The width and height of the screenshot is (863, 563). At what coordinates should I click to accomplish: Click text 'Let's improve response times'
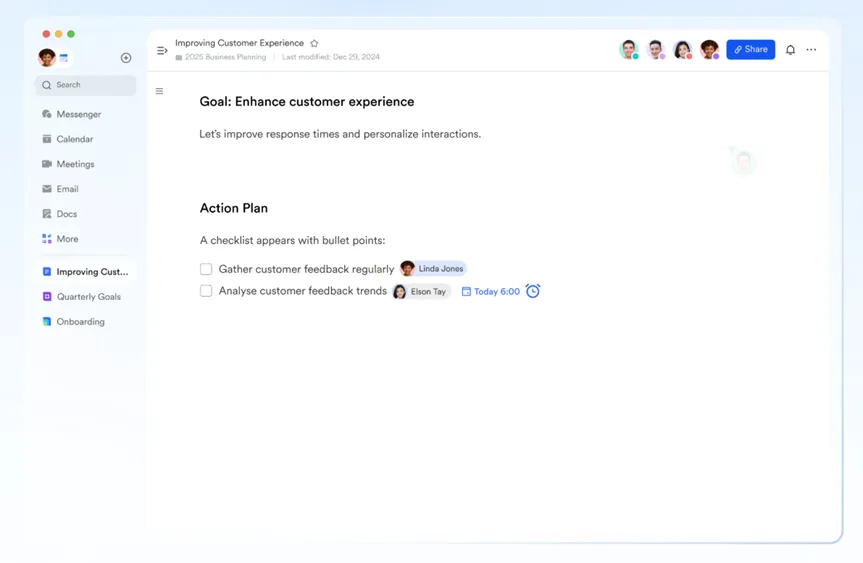pos(269,134)
